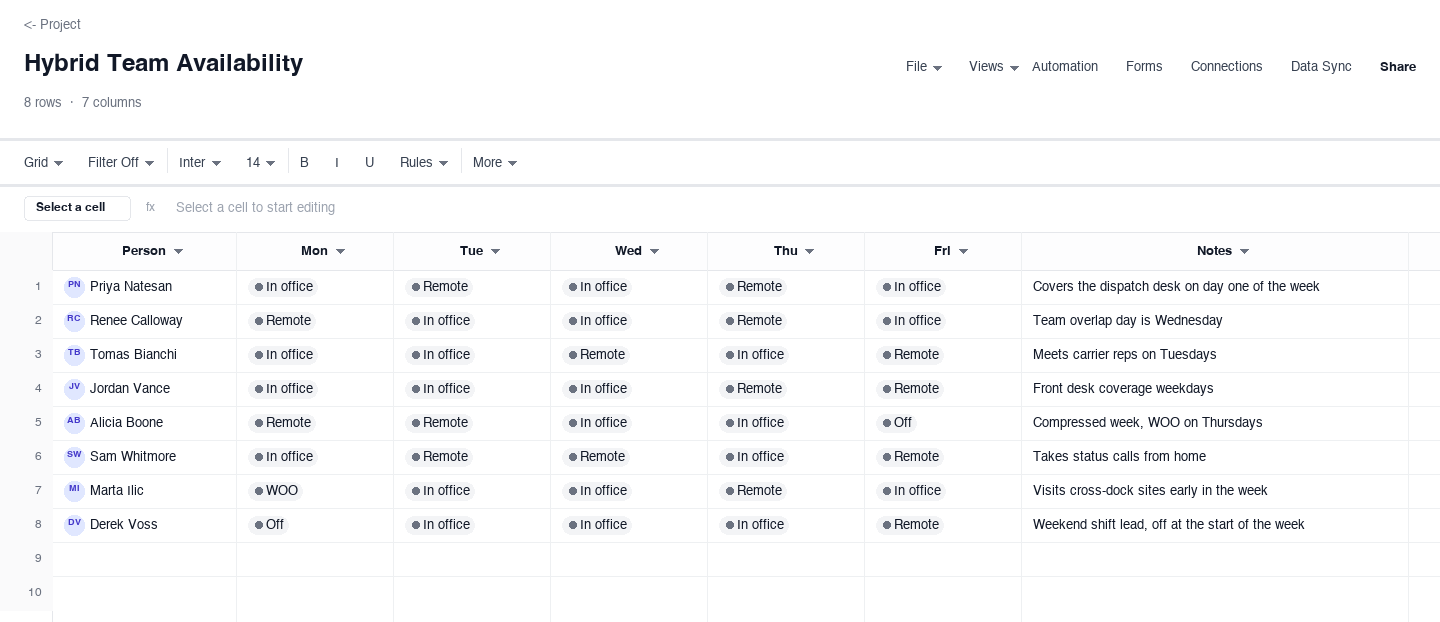Open the More toolbar dropdown
The width and height of the screenshot is (1440, 622).
(495, 162)
